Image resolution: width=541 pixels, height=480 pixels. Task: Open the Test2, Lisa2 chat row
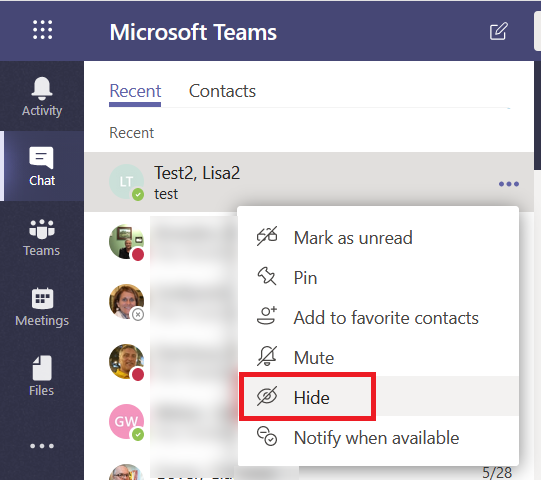tap(309, 182)
